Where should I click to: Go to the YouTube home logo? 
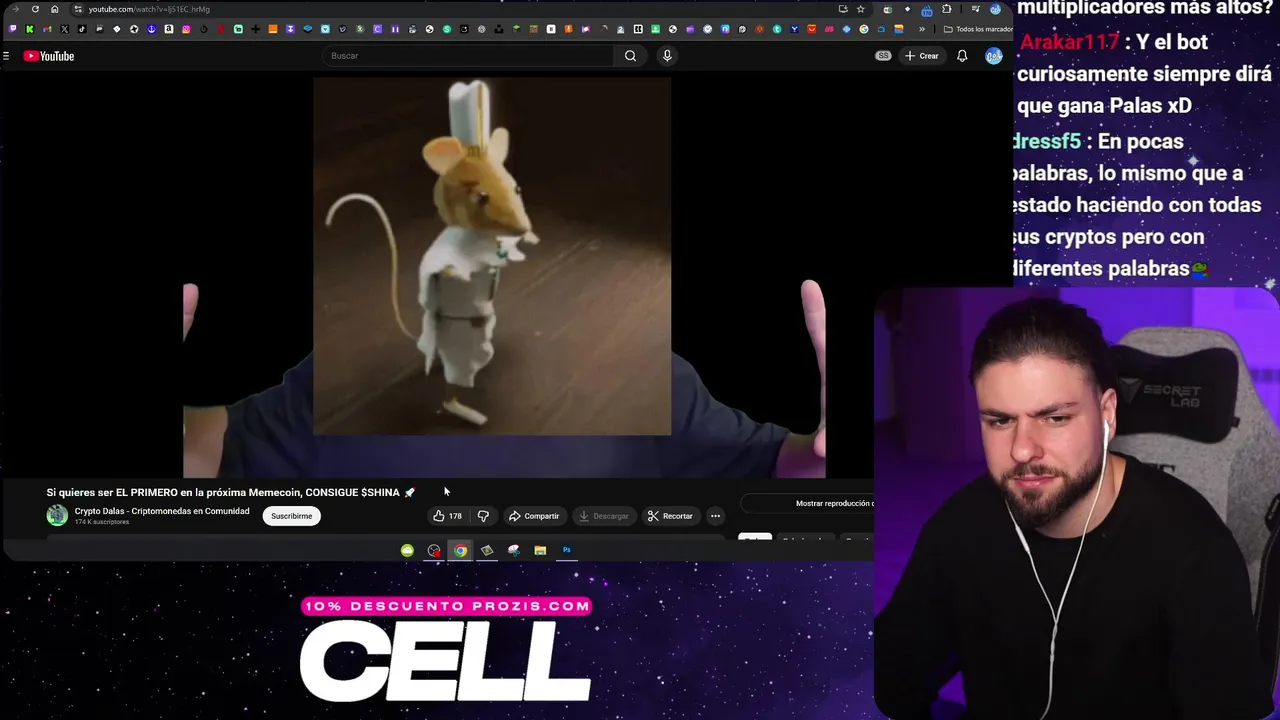tap(49, 56)
